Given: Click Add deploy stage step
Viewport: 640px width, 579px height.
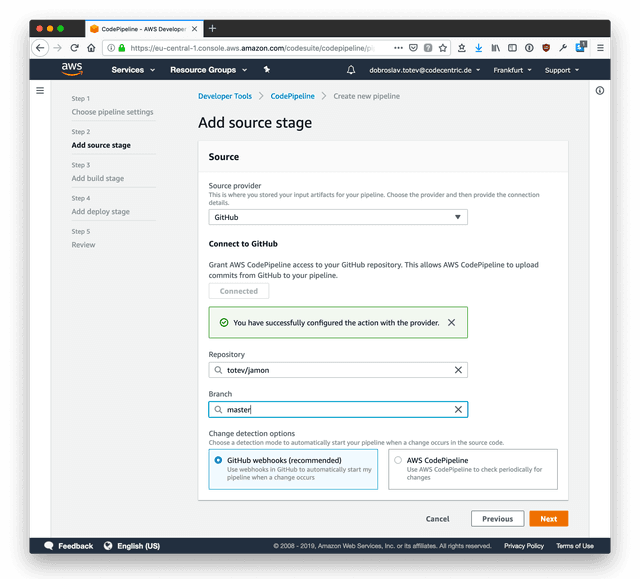Looking at the screenshot, I should coord(100,212).
